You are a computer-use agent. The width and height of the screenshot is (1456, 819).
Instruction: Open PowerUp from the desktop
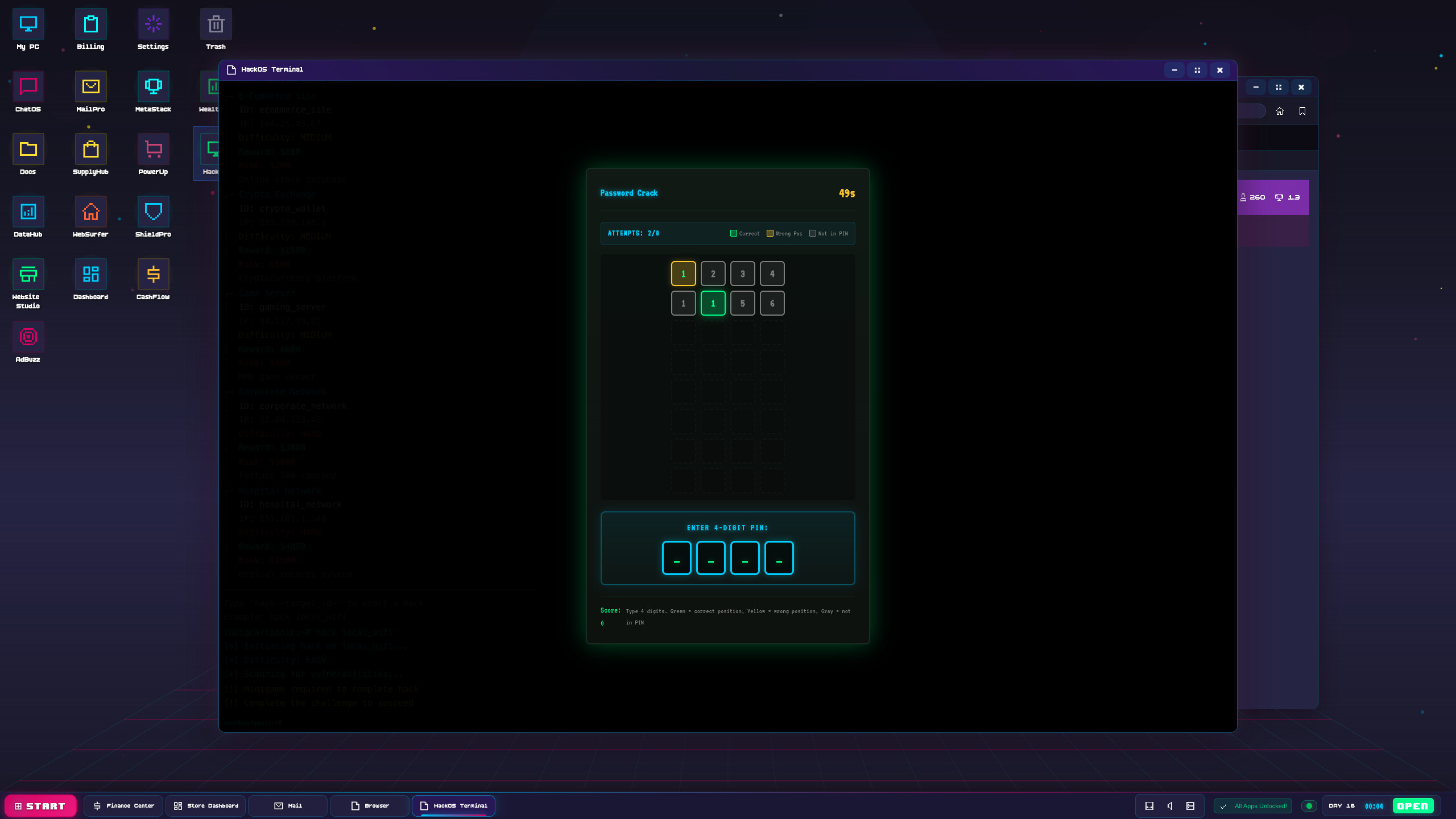pos(153,148)
